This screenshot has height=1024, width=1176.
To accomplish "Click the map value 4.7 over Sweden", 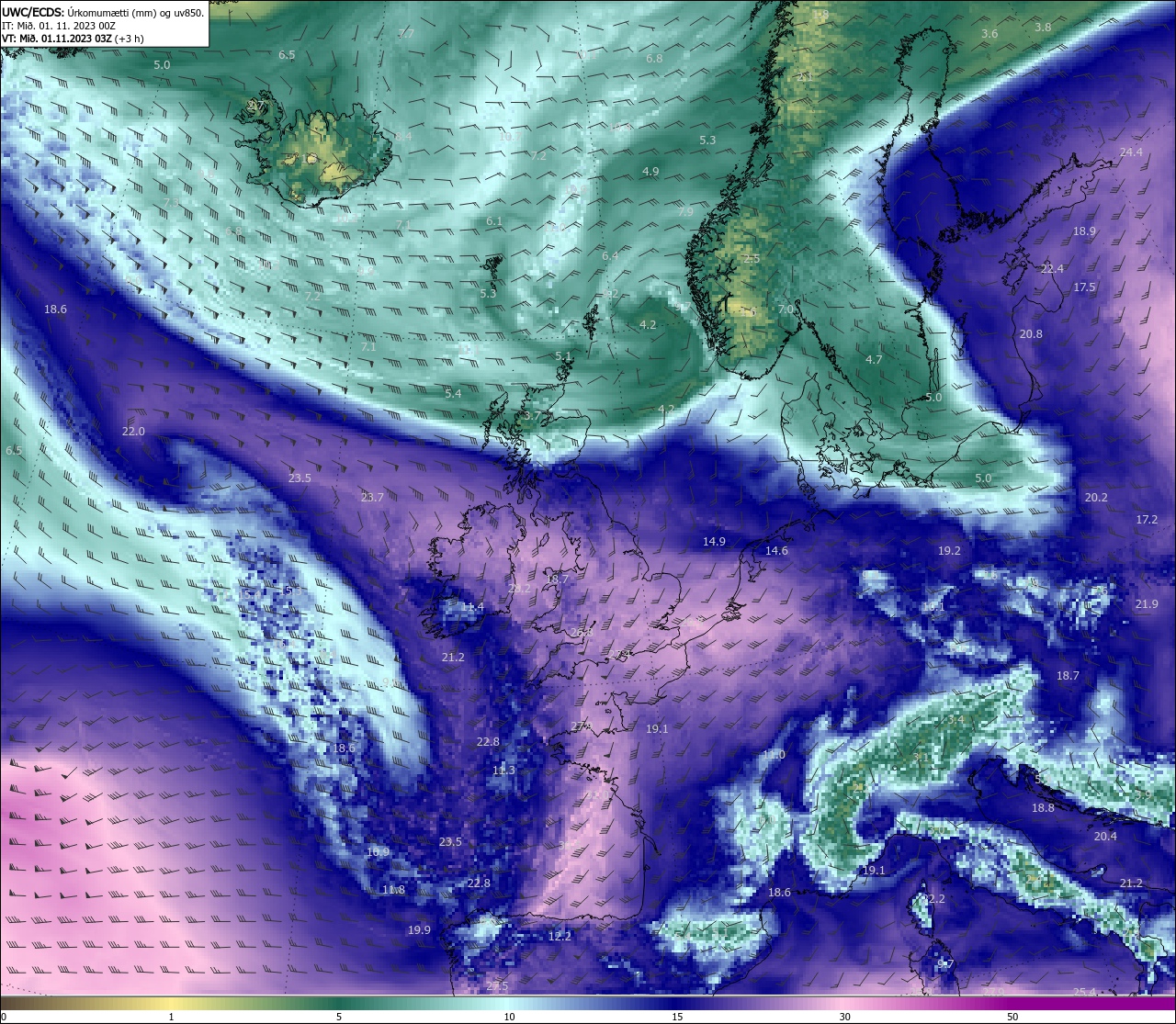I will [x=874, y=360].
